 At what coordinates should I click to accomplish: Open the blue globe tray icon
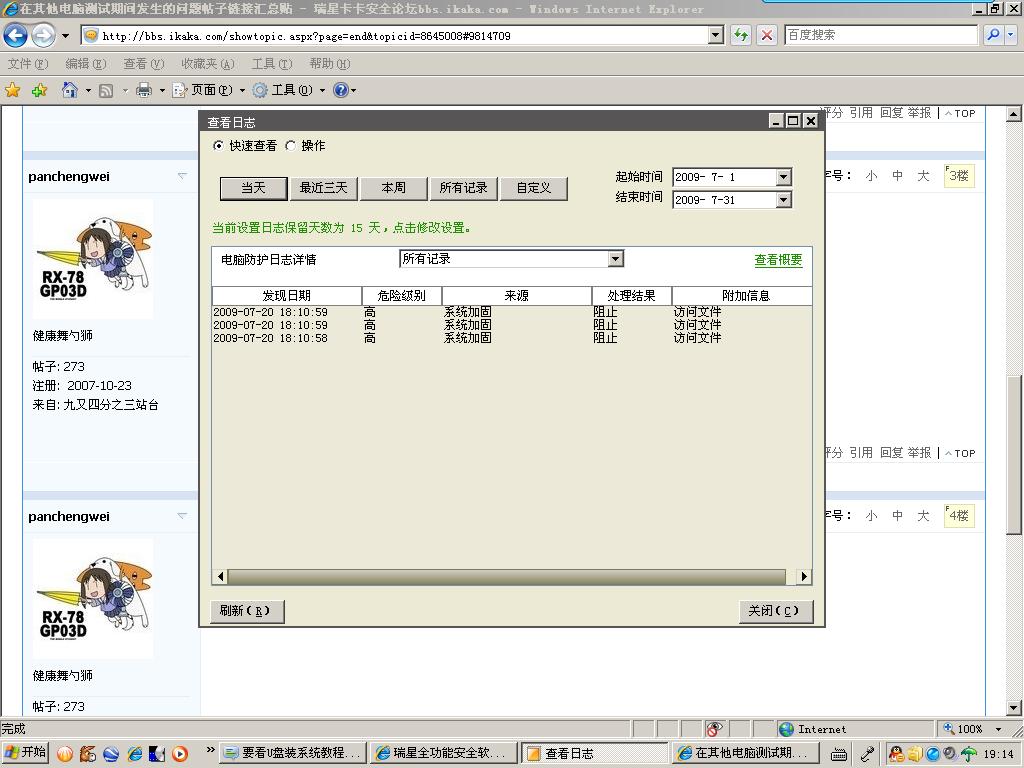coord(933,754)
